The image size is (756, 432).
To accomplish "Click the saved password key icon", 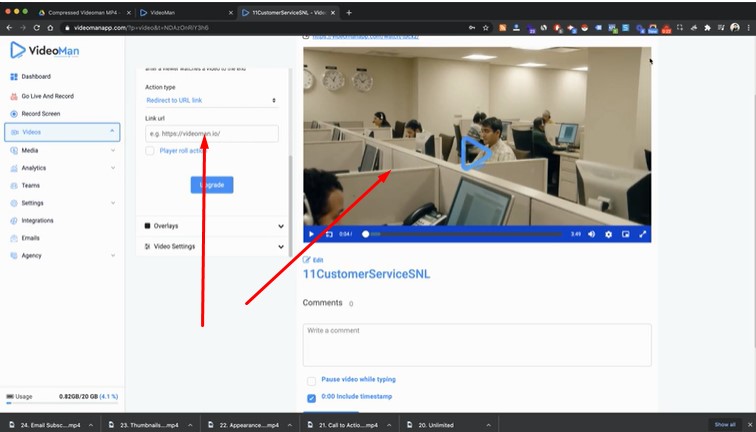I will click(x=472, y=28).
